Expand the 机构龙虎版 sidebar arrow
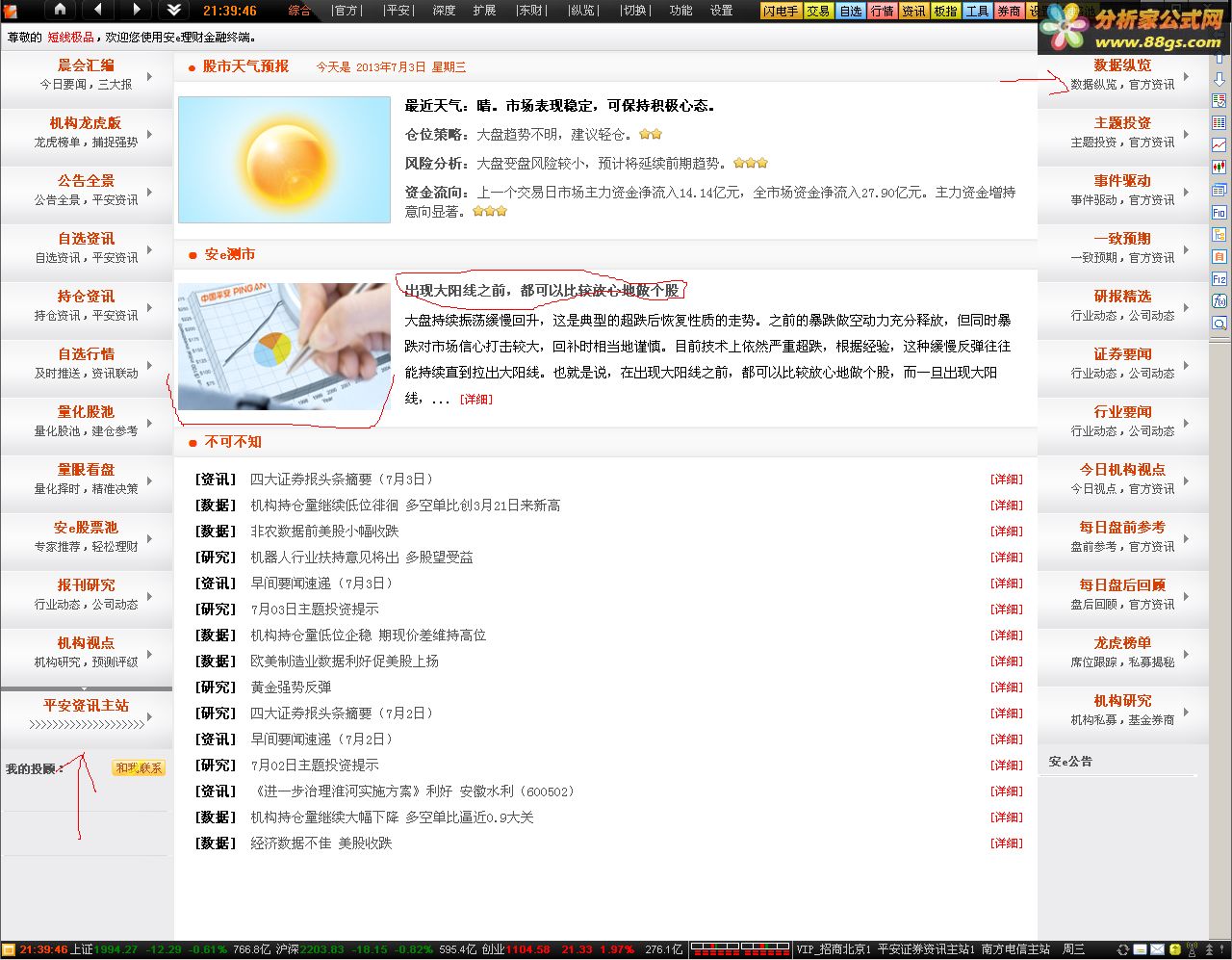The width and height of the screenshot is (1232, 960). click(150, 134)
